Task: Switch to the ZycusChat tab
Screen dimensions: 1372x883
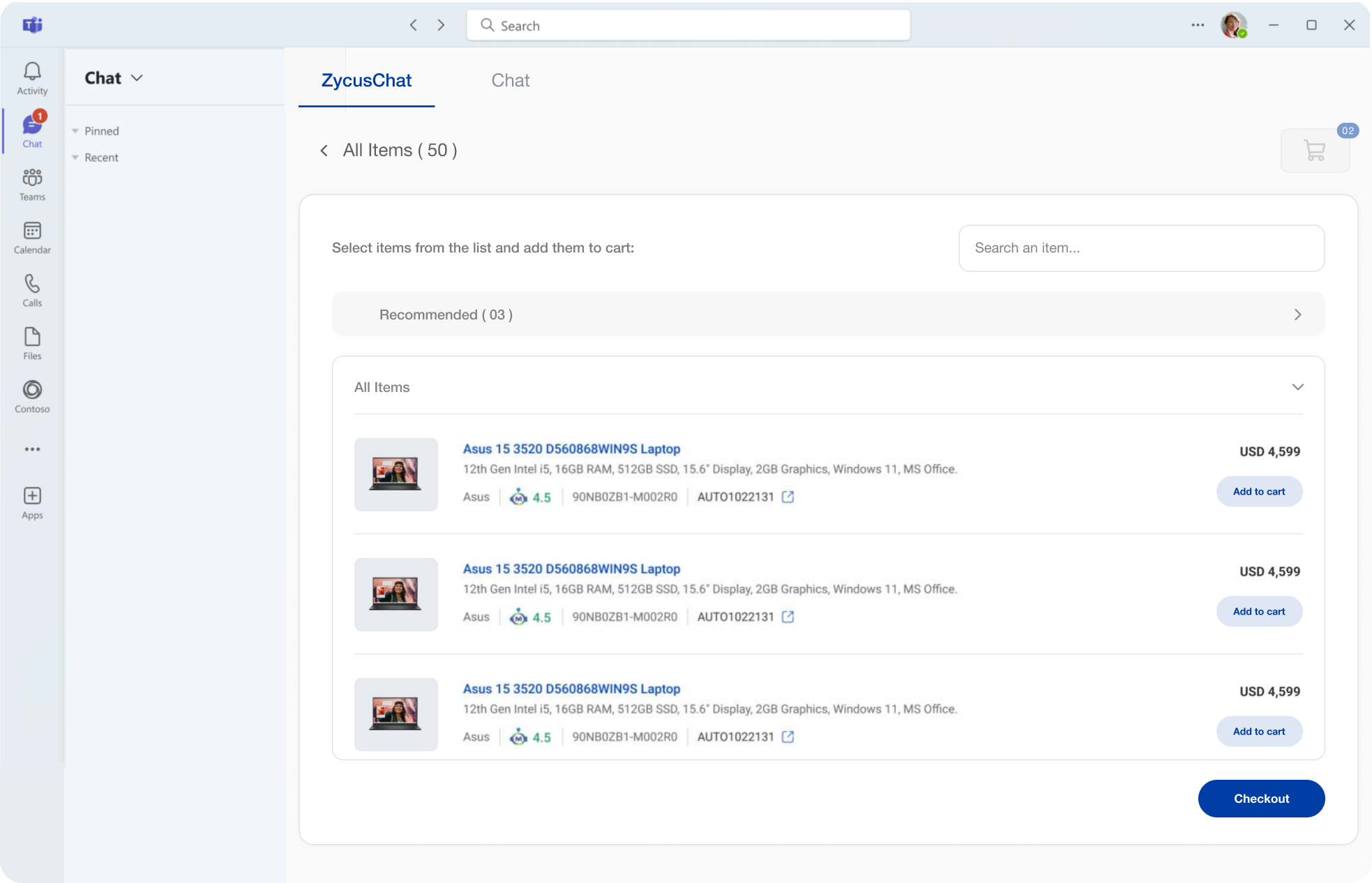Action: coord(366,80)
